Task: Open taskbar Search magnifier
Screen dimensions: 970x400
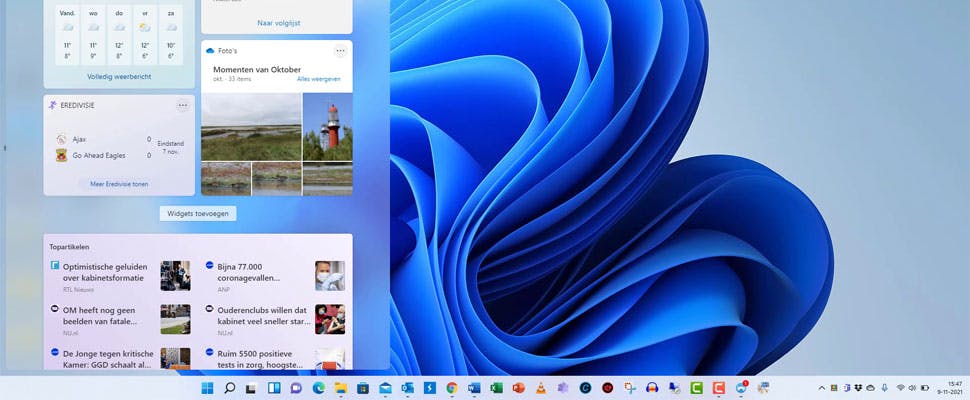Action: tap(230, 388)
